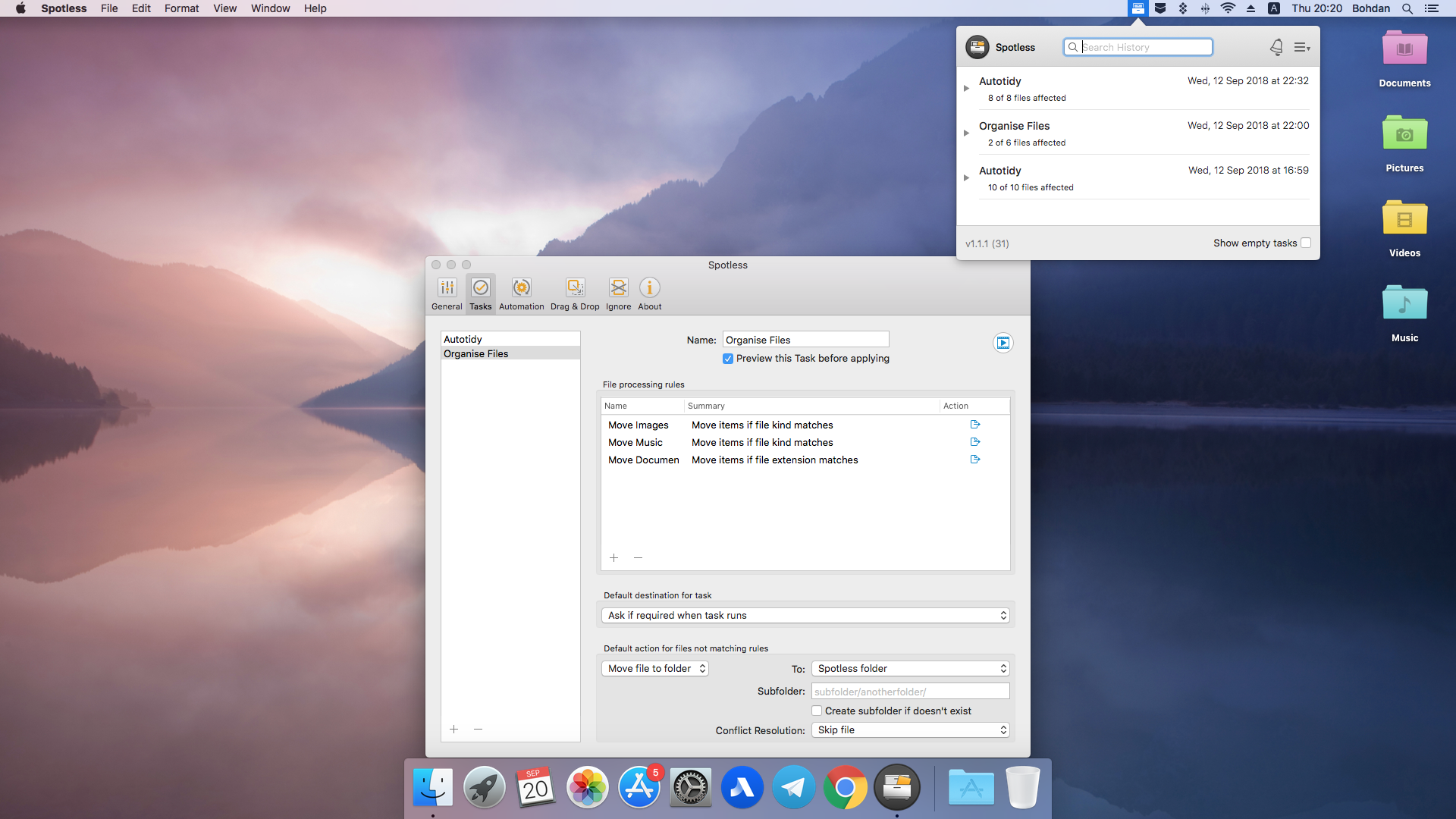
Task: Click the Automation tab icon
Action: pos(521,288)
